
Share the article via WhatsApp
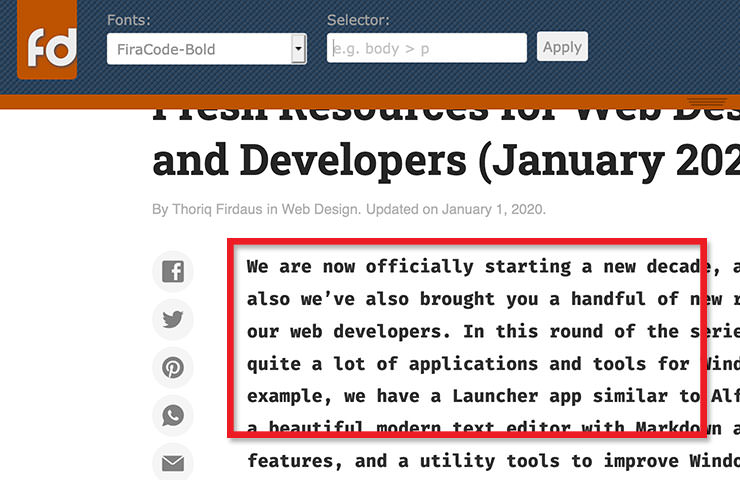pyautogui.click(x=173, y=415)
